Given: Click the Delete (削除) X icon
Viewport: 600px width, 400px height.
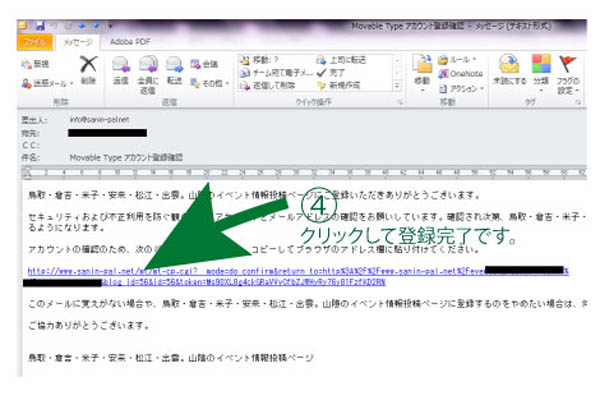Looking at the screenshot, I should tap(87, 70).
